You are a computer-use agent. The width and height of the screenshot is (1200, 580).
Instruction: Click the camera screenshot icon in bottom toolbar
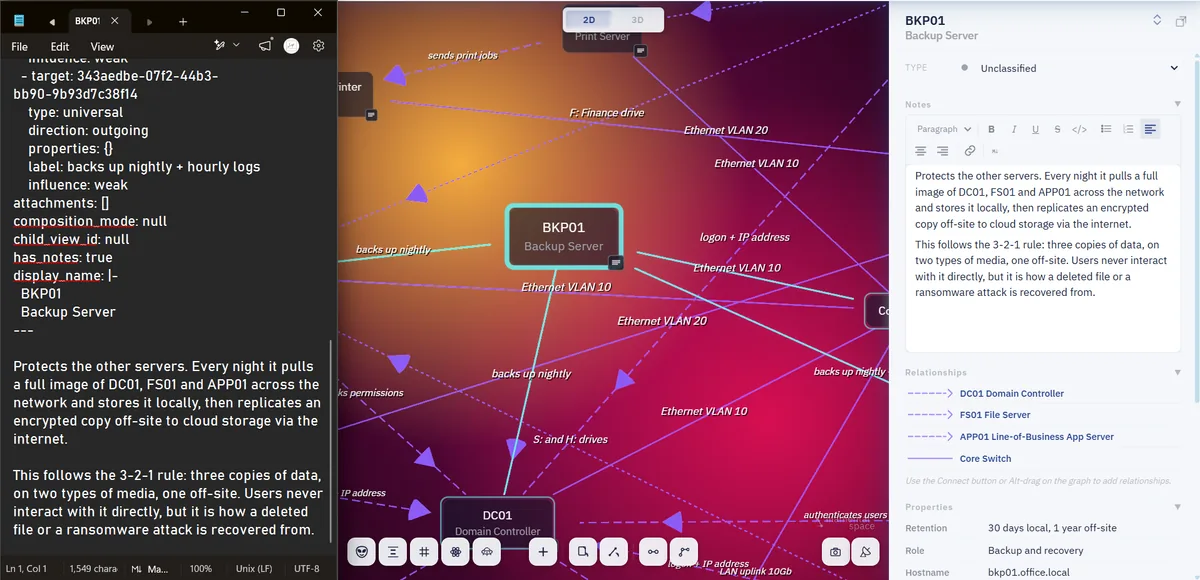[835, 551]
